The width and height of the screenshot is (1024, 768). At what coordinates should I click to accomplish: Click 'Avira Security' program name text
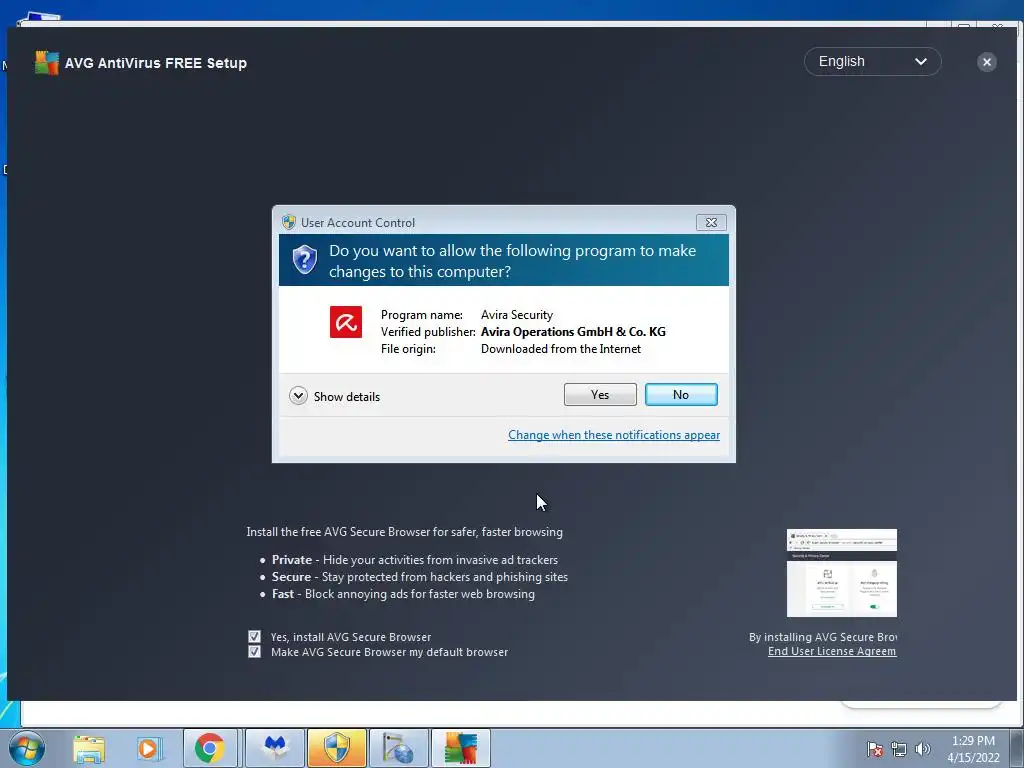pyautogui.click(x=517, y=315)
